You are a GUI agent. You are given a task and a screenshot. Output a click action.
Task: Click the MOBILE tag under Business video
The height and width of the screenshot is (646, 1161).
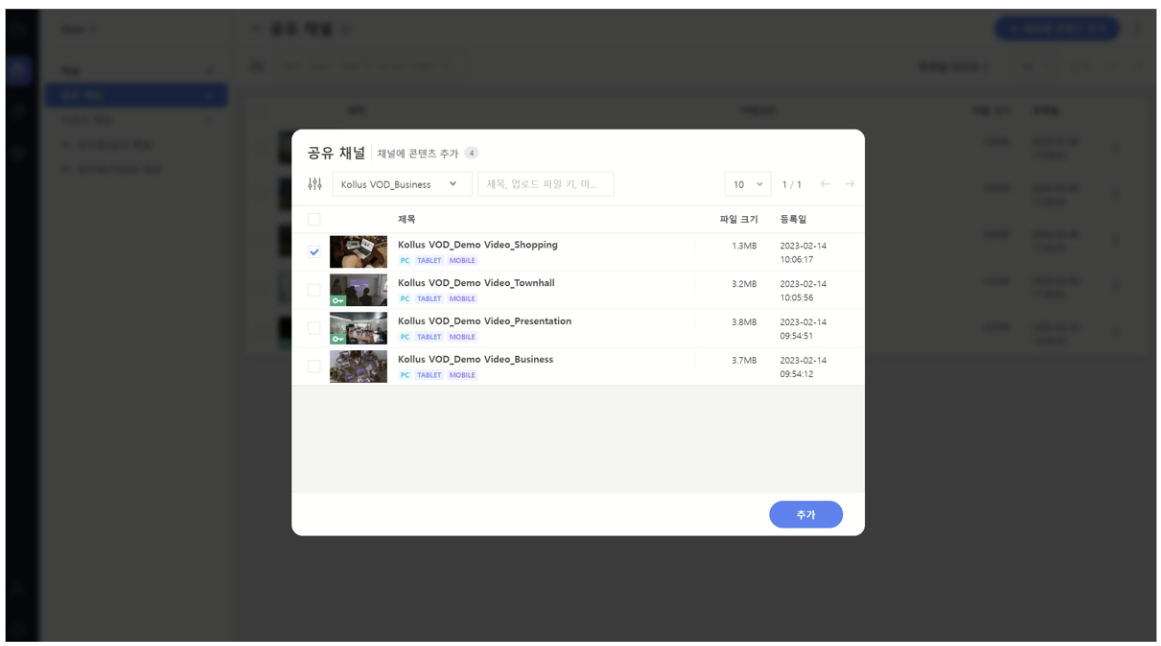[462, 375]
